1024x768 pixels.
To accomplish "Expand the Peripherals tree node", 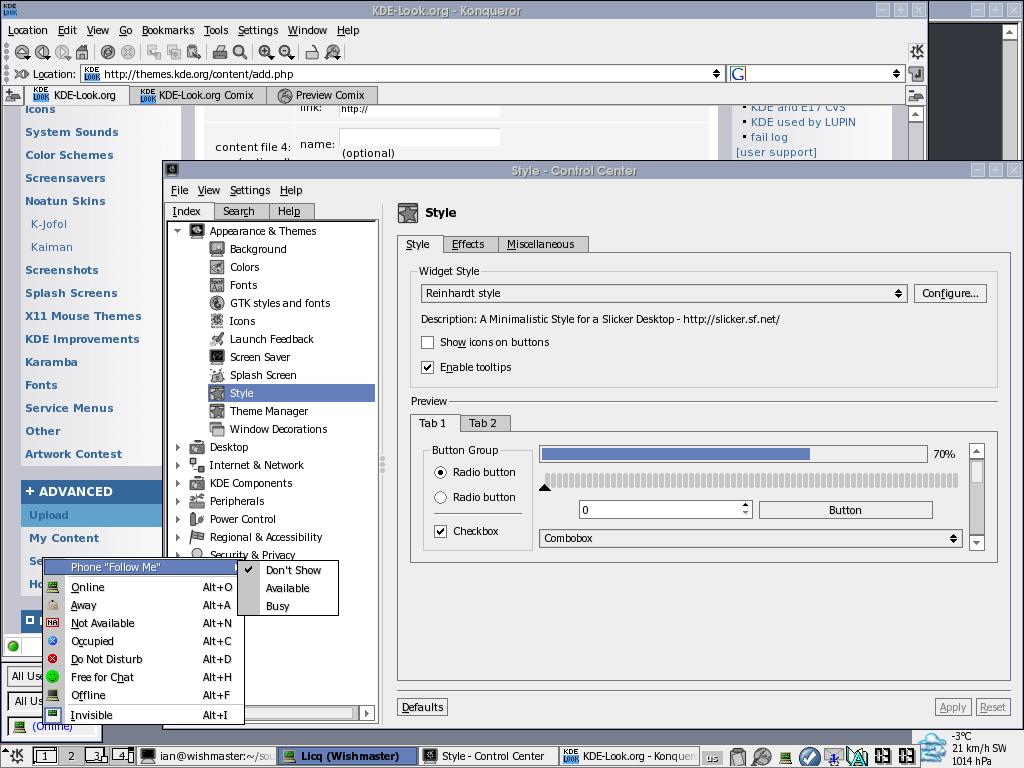I will (178, 501).
